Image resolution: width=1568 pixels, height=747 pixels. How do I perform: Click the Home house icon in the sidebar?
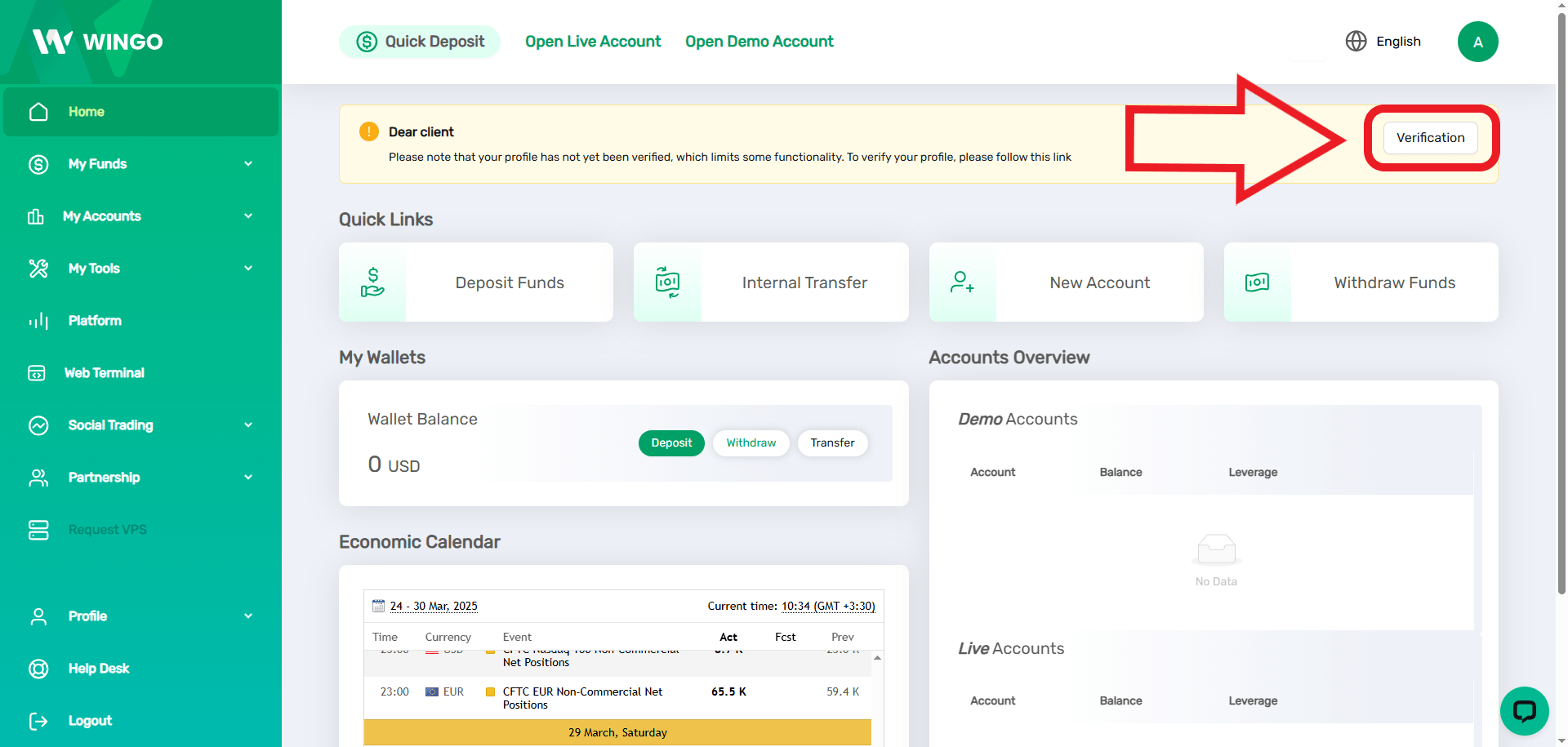click(x=38, y=112)
